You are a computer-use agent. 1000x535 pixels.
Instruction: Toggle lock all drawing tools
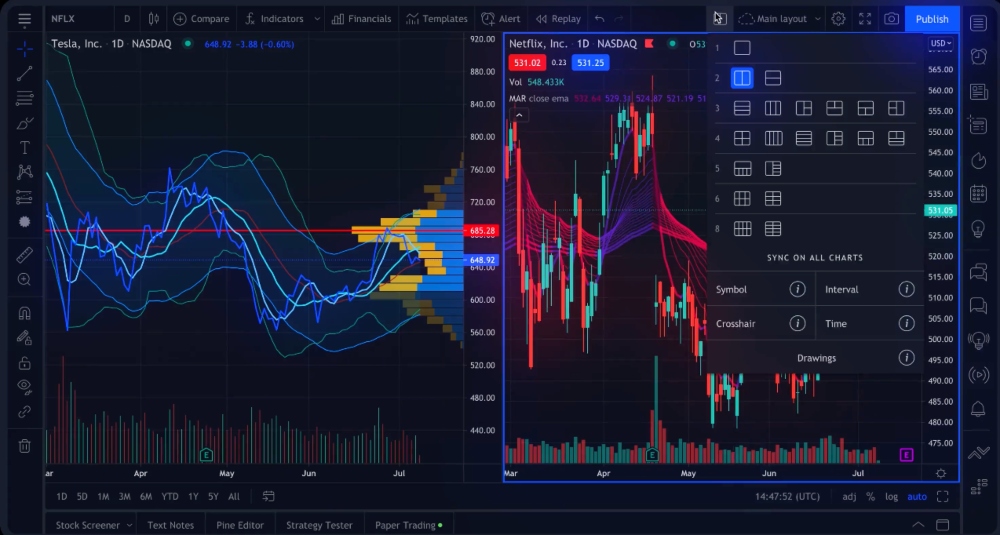[x=25, y=363]
